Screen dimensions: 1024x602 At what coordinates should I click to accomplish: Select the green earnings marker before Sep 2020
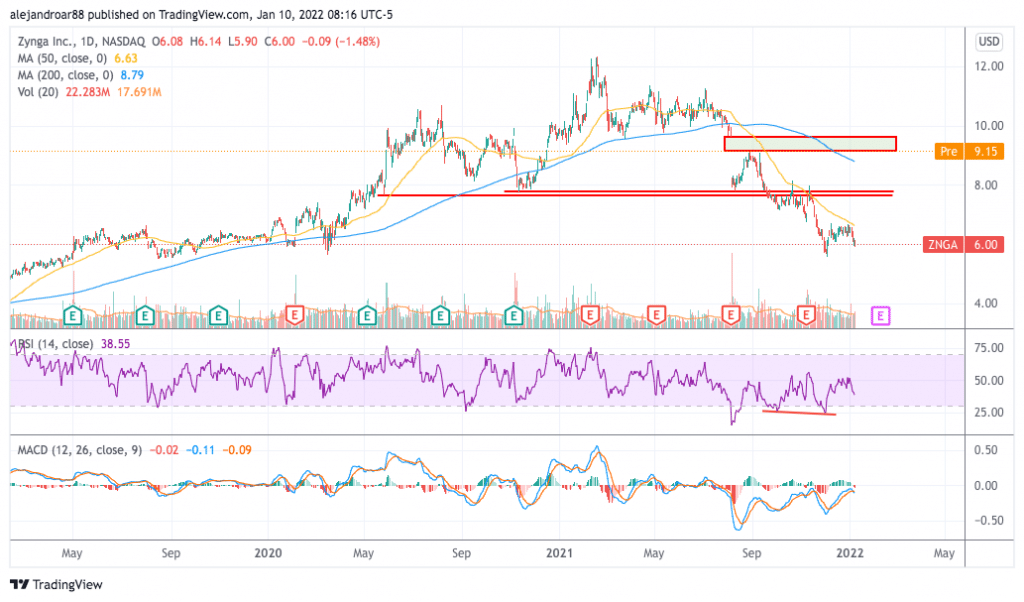441,316
